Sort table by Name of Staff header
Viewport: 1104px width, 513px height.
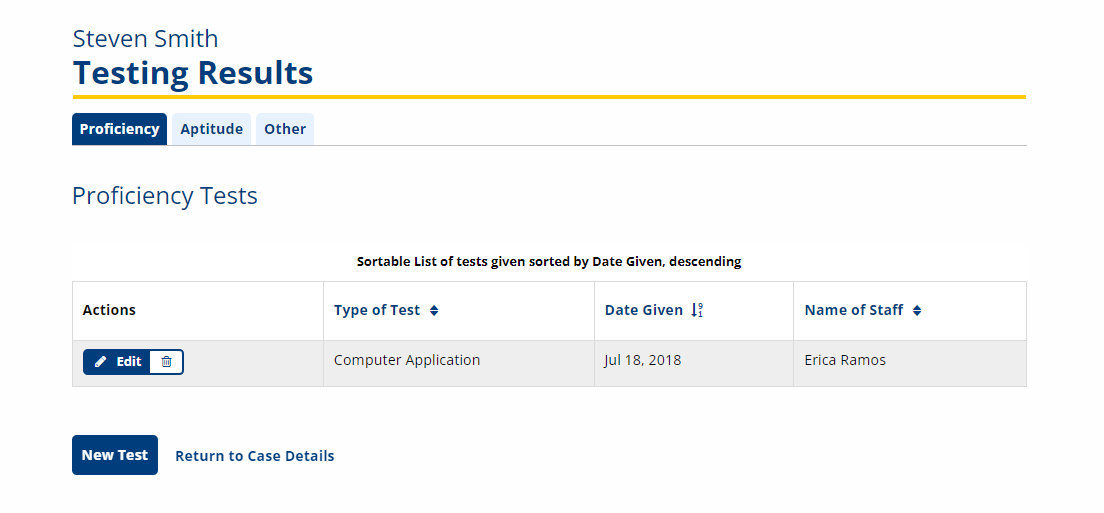(854, 310)
